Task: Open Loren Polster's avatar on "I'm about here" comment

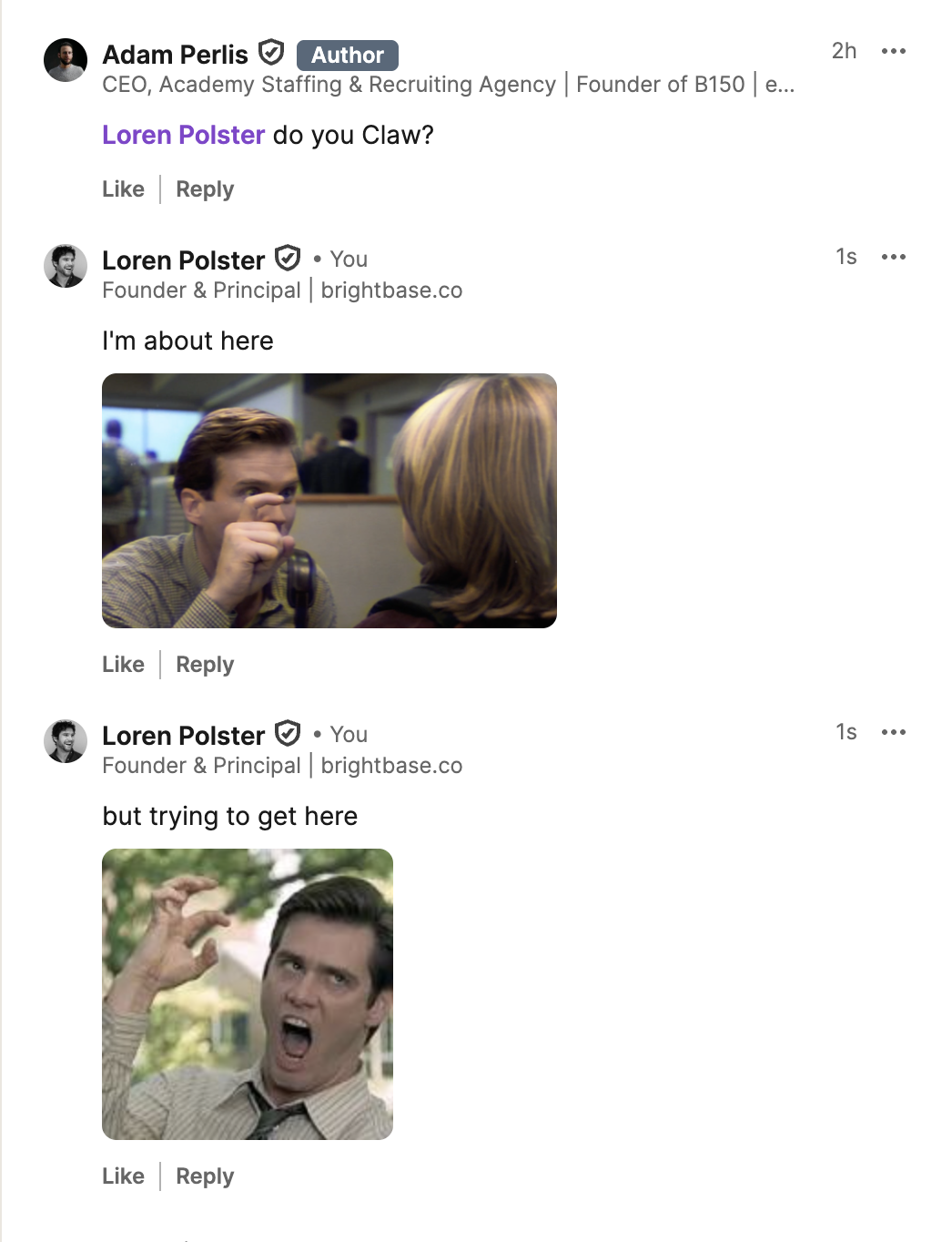Action: (66, 266)
